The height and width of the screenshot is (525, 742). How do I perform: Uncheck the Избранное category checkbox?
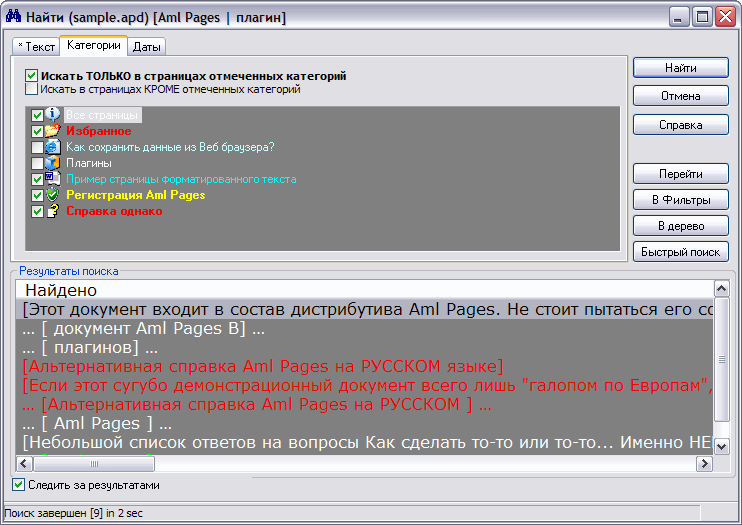click(37, 131)
